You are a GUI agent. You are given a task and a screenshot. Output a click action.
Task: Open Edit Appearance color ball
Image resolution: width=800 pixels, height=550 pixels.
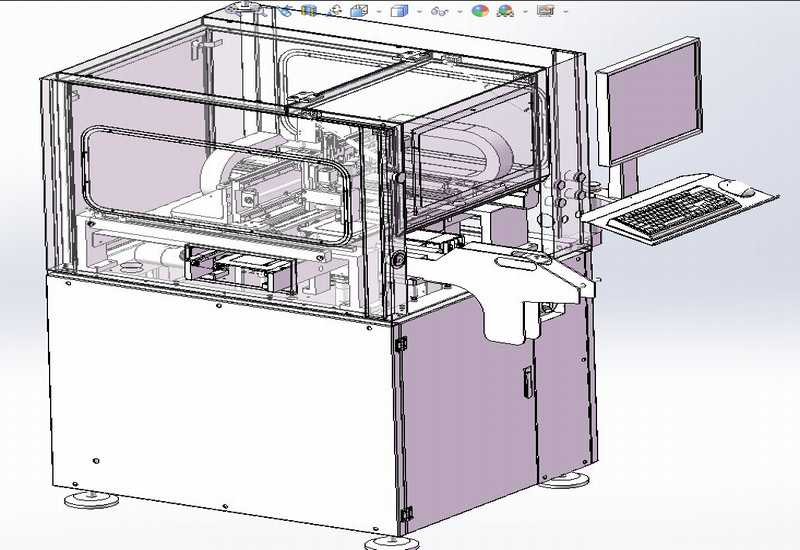480,10
